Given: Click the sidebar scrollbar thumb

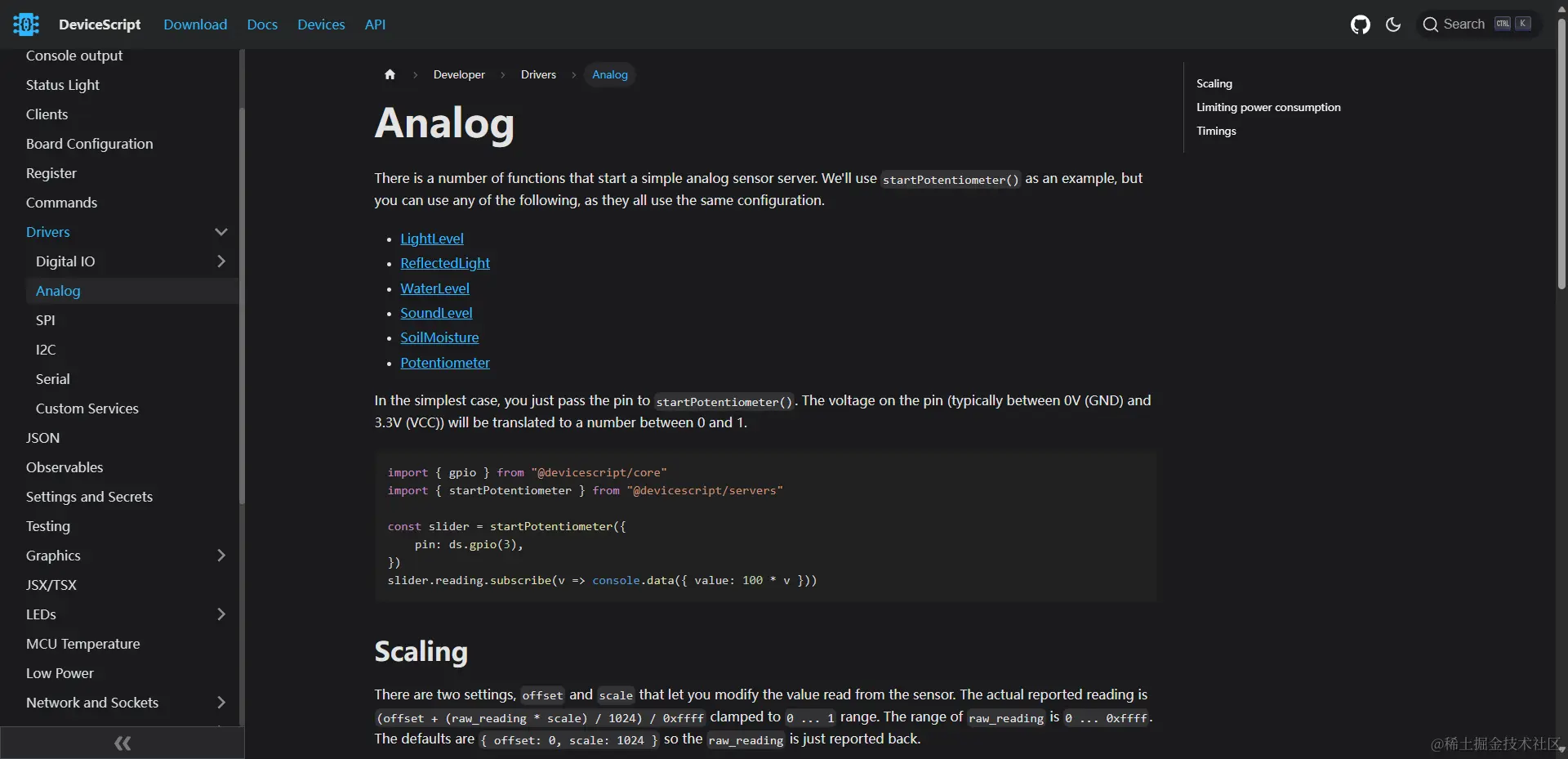Looking at the screenshot, I should pos(242,306).
